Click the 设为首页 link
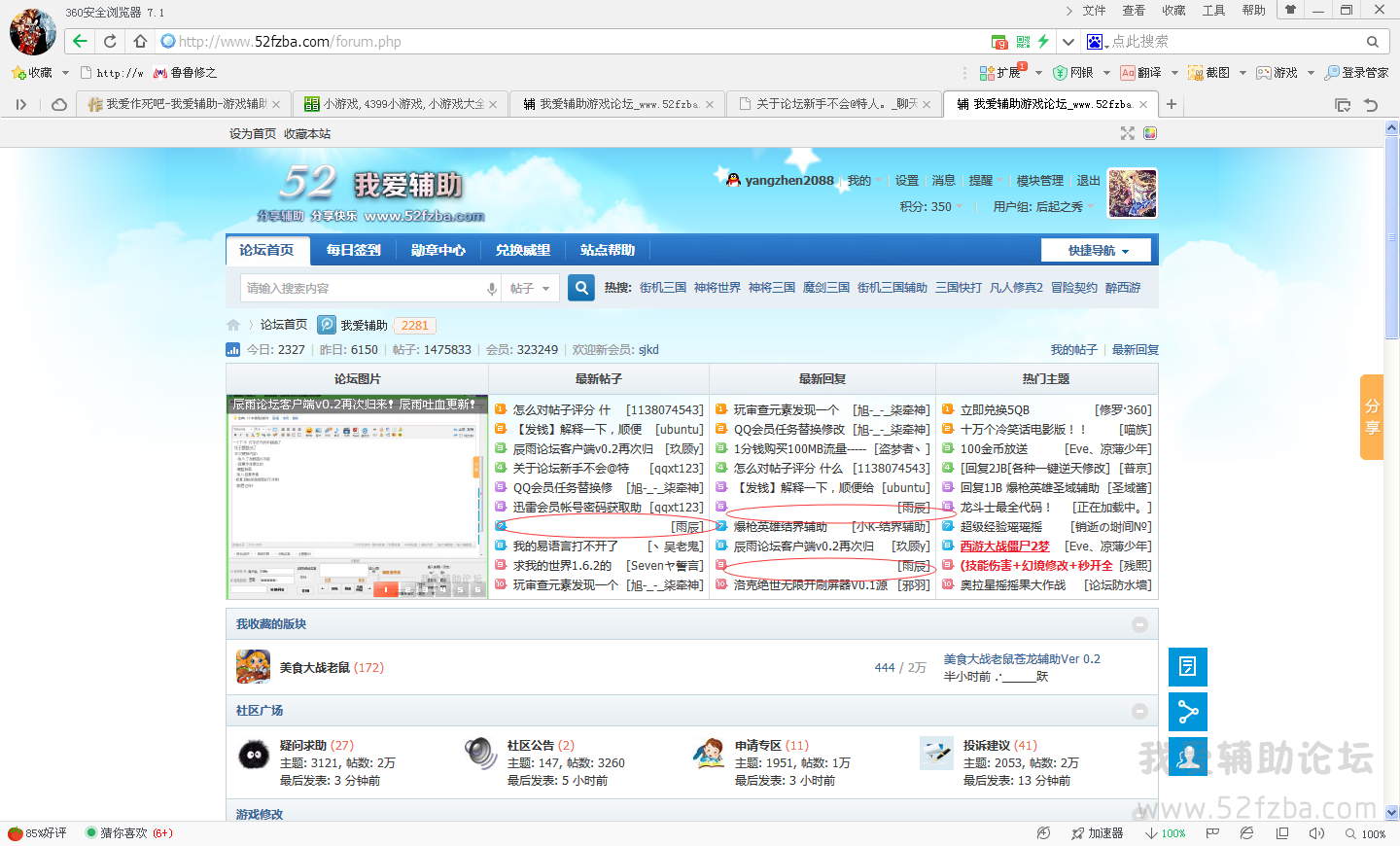 pos(253,133)
